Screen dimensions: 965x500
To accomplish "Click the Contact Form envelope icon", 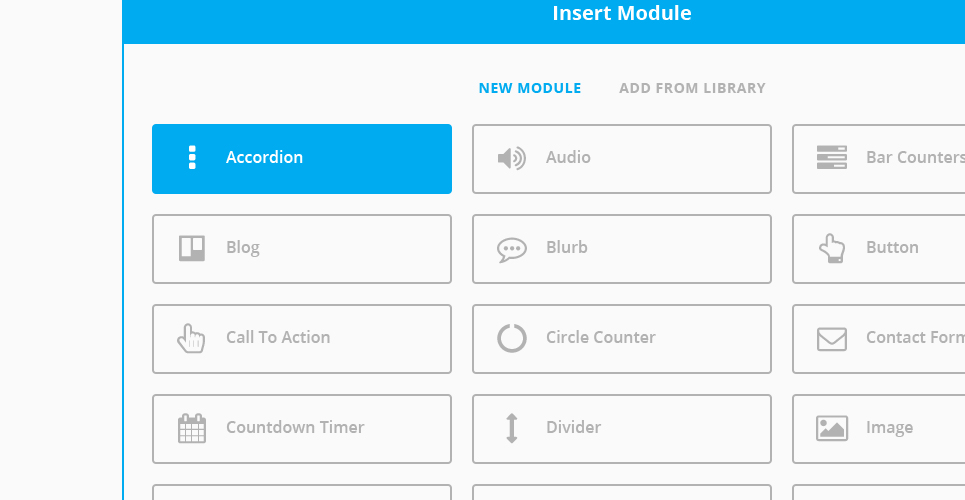I will 831,339.
